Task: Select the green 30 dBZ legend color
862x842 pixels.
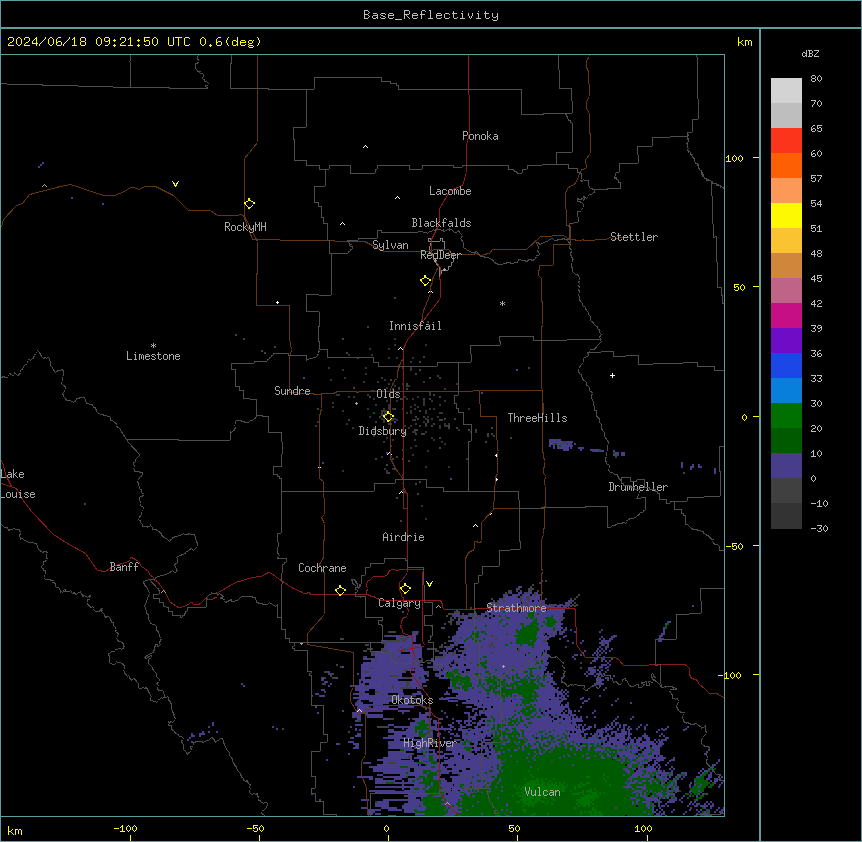Action: click(x=786, y=416)
